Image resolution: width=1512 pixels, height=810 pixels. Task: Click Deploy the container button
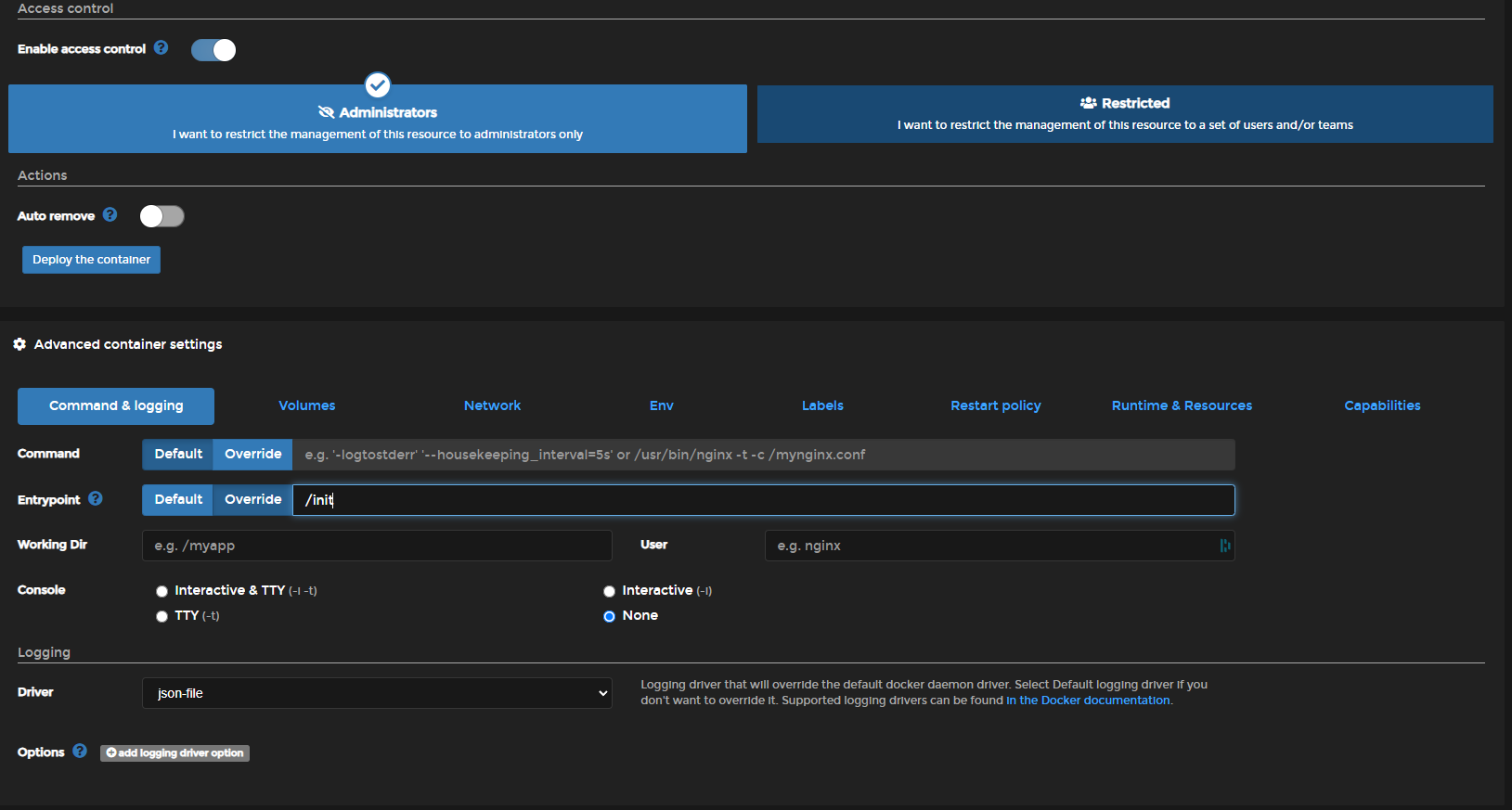[x=91, y=260]
